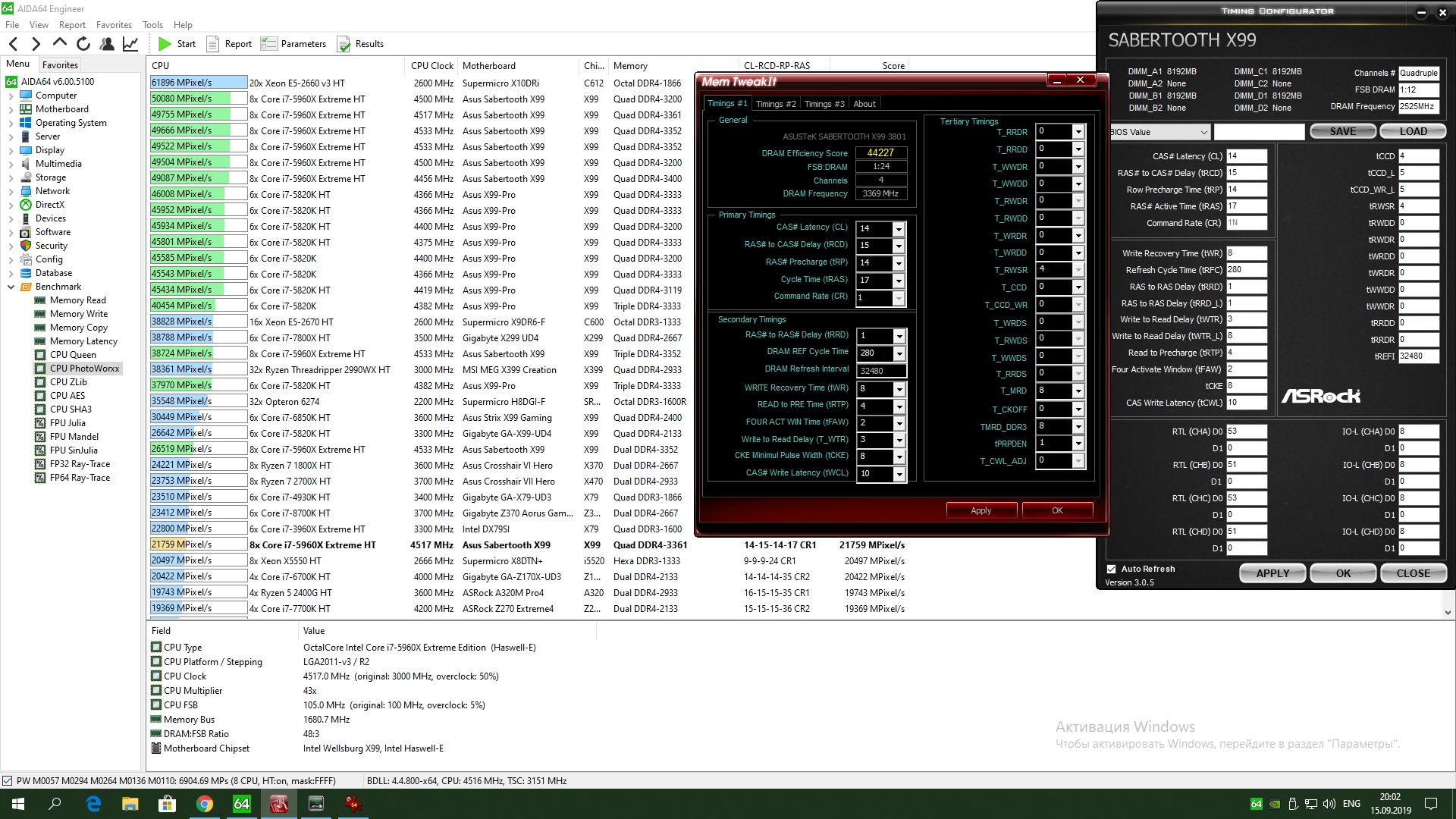Toggle the Auto Refresh checkbox
The width and height of the screenshot is (1456, 819).
pyautogui.click(x=1112, y=569)
